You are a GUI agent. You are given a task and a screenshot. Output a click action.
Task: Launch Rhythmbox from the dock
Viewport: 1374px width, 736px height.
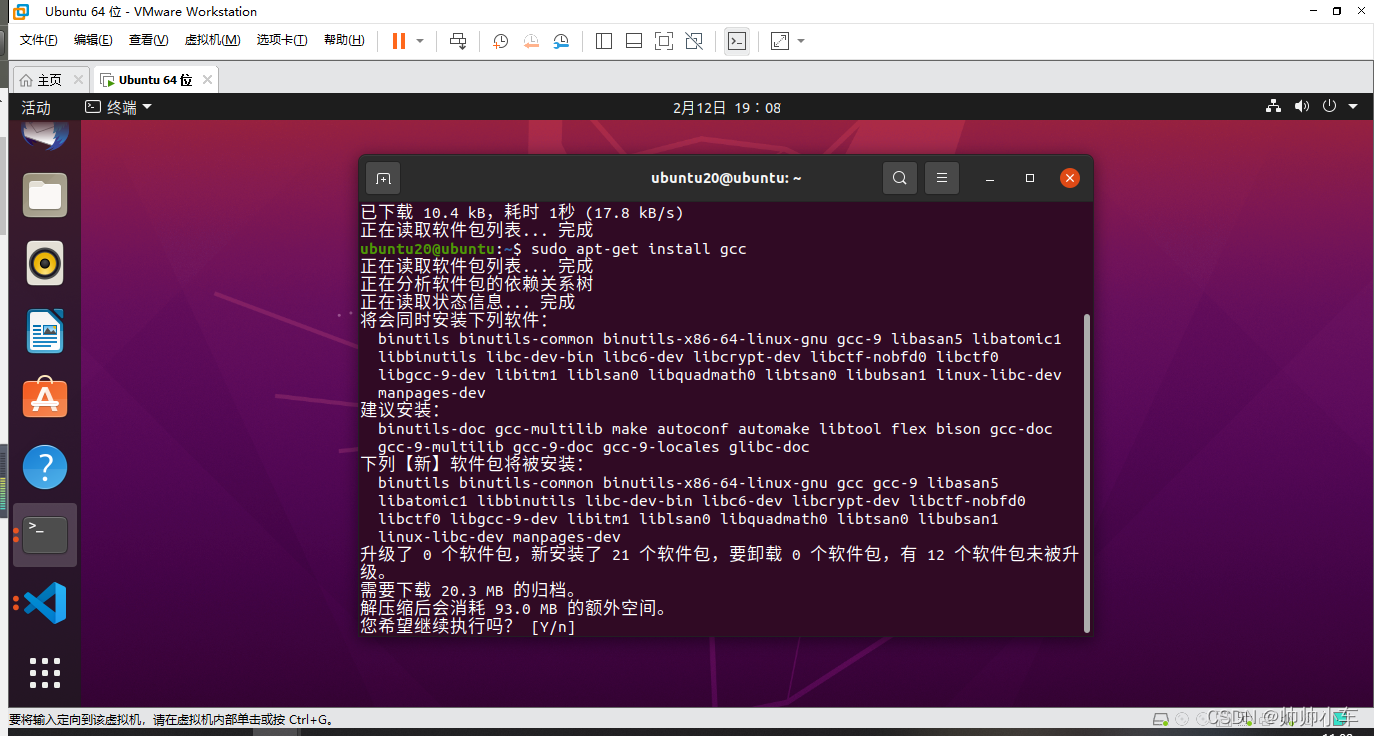pyautogui.click(x=45, y=263)
